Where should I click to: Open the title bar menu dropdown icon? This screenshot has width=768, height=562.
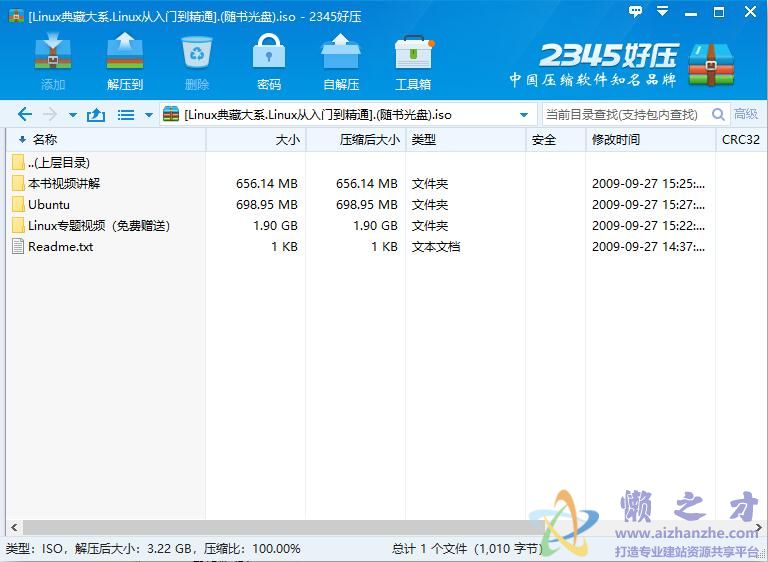point(663,11)
